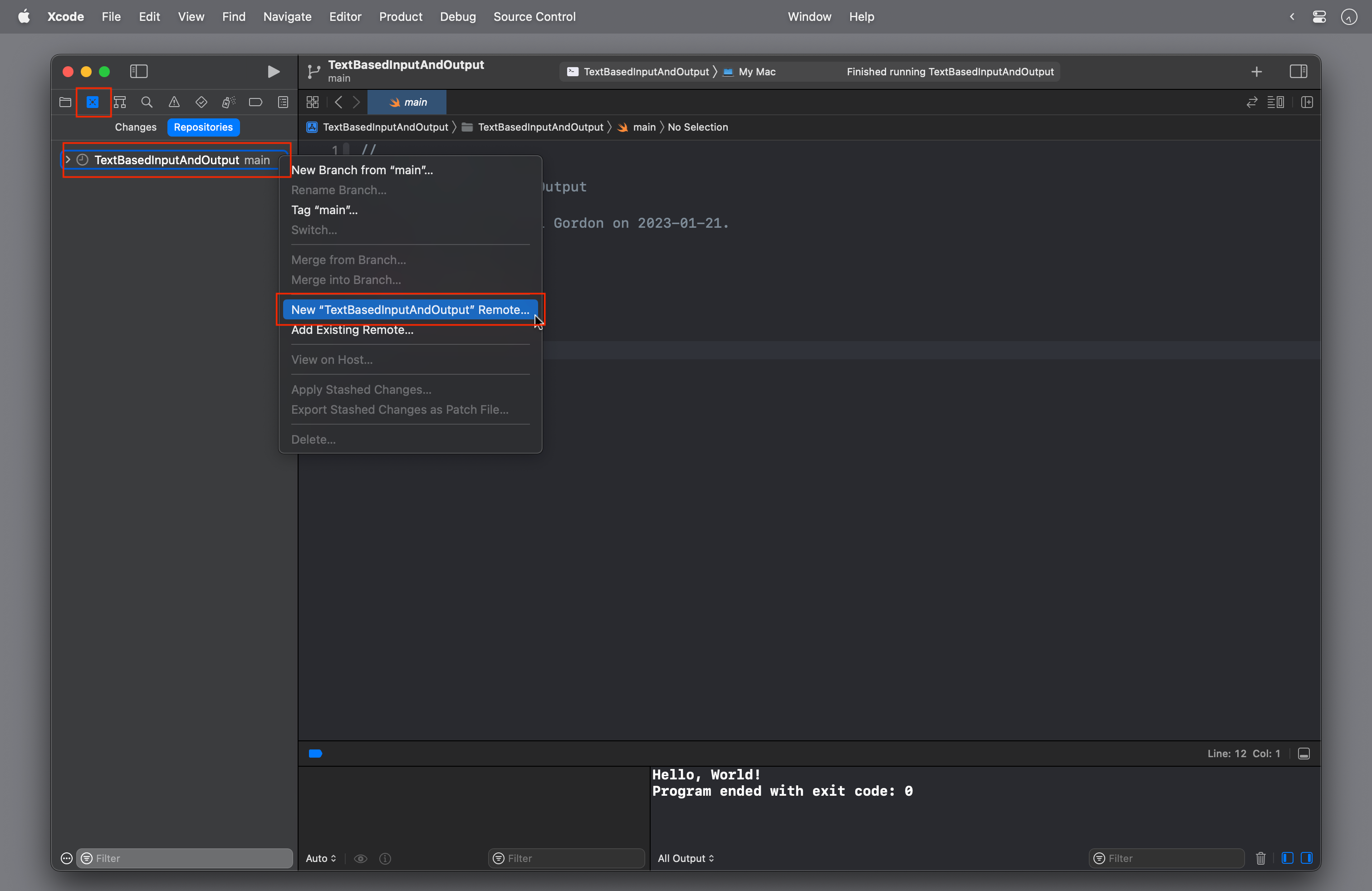Open the Symbol navigator icon
1372x891 pixels.
click(x=120, y=102)
